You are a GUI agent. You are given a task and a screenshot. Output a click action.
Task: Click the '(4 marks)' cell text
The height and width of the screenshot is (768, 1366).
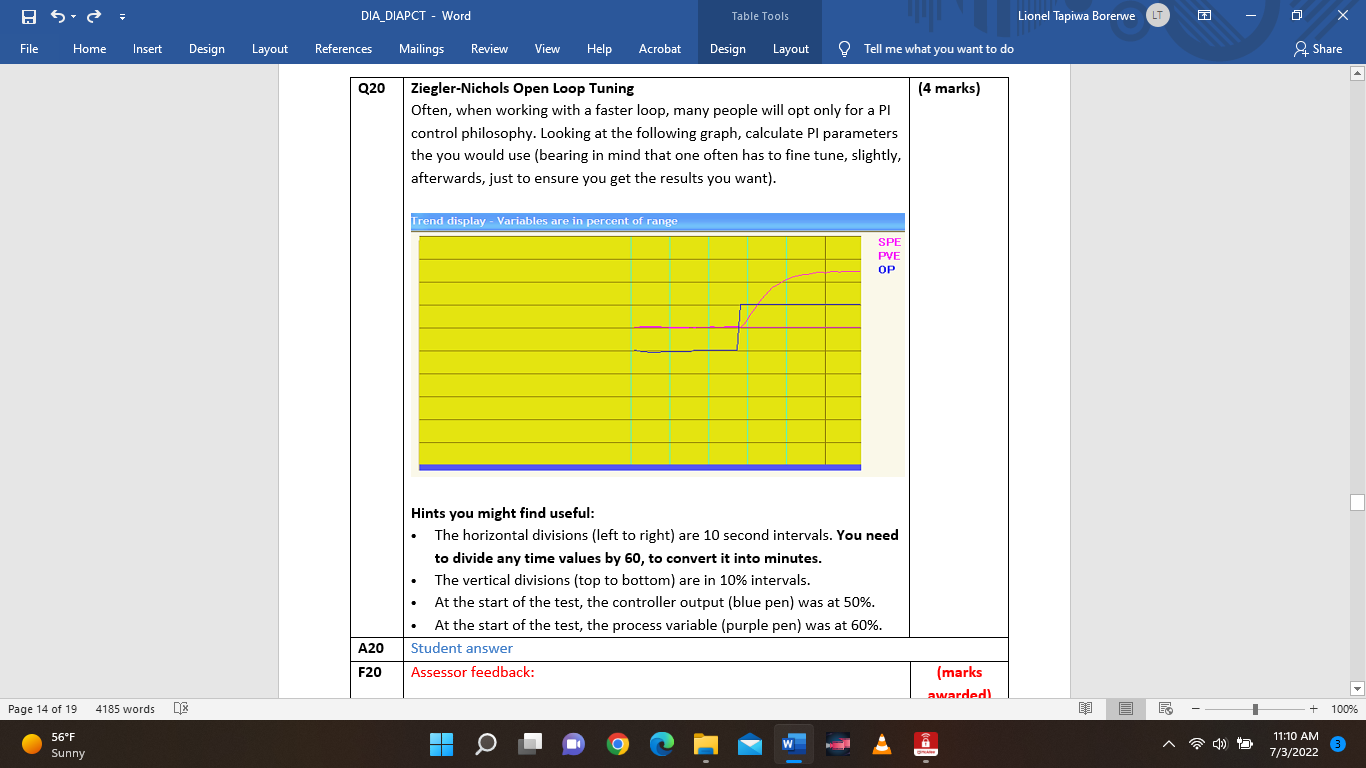coord(949,88)
